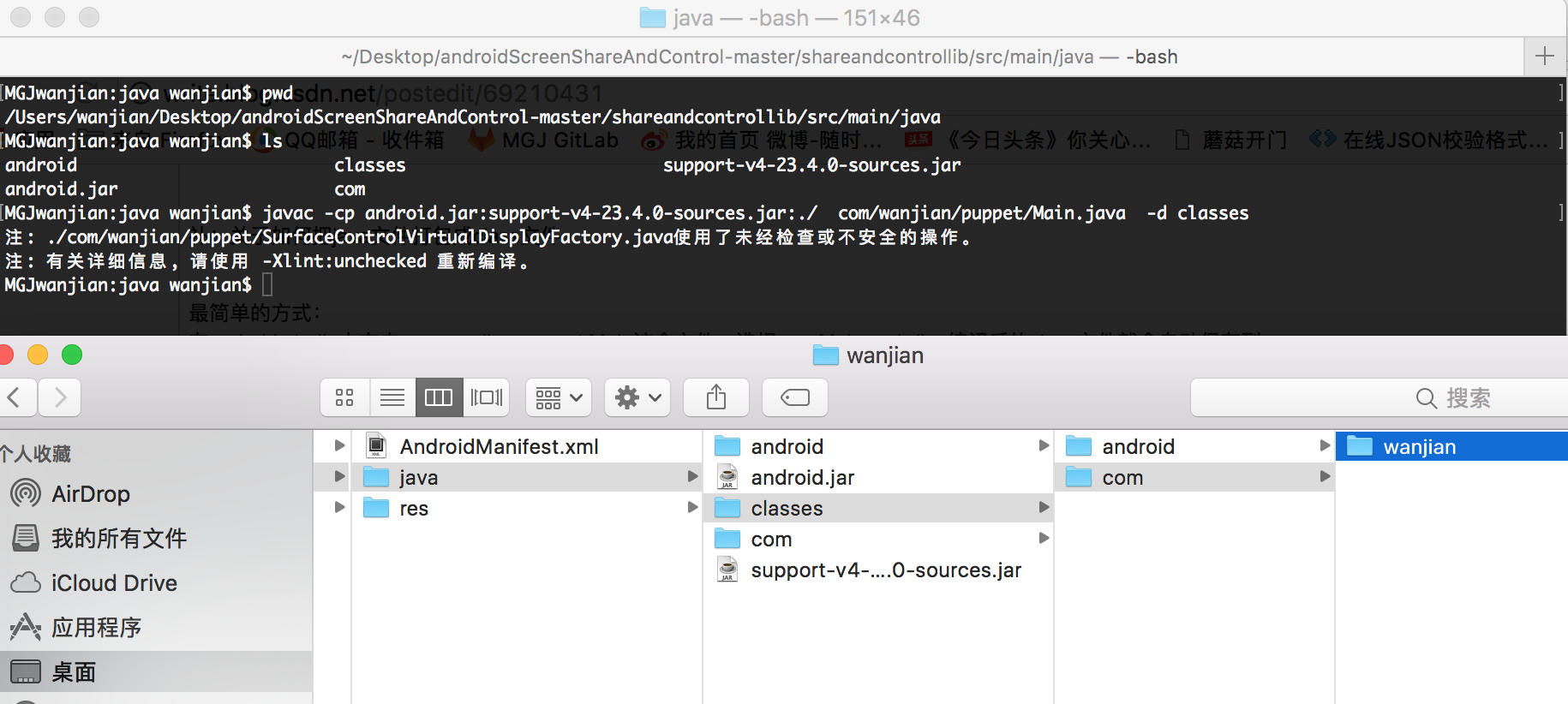1568x704 pixels.
Task: Open the wanjian folder
Action: pyautogui.click(x=1419, y=447)
